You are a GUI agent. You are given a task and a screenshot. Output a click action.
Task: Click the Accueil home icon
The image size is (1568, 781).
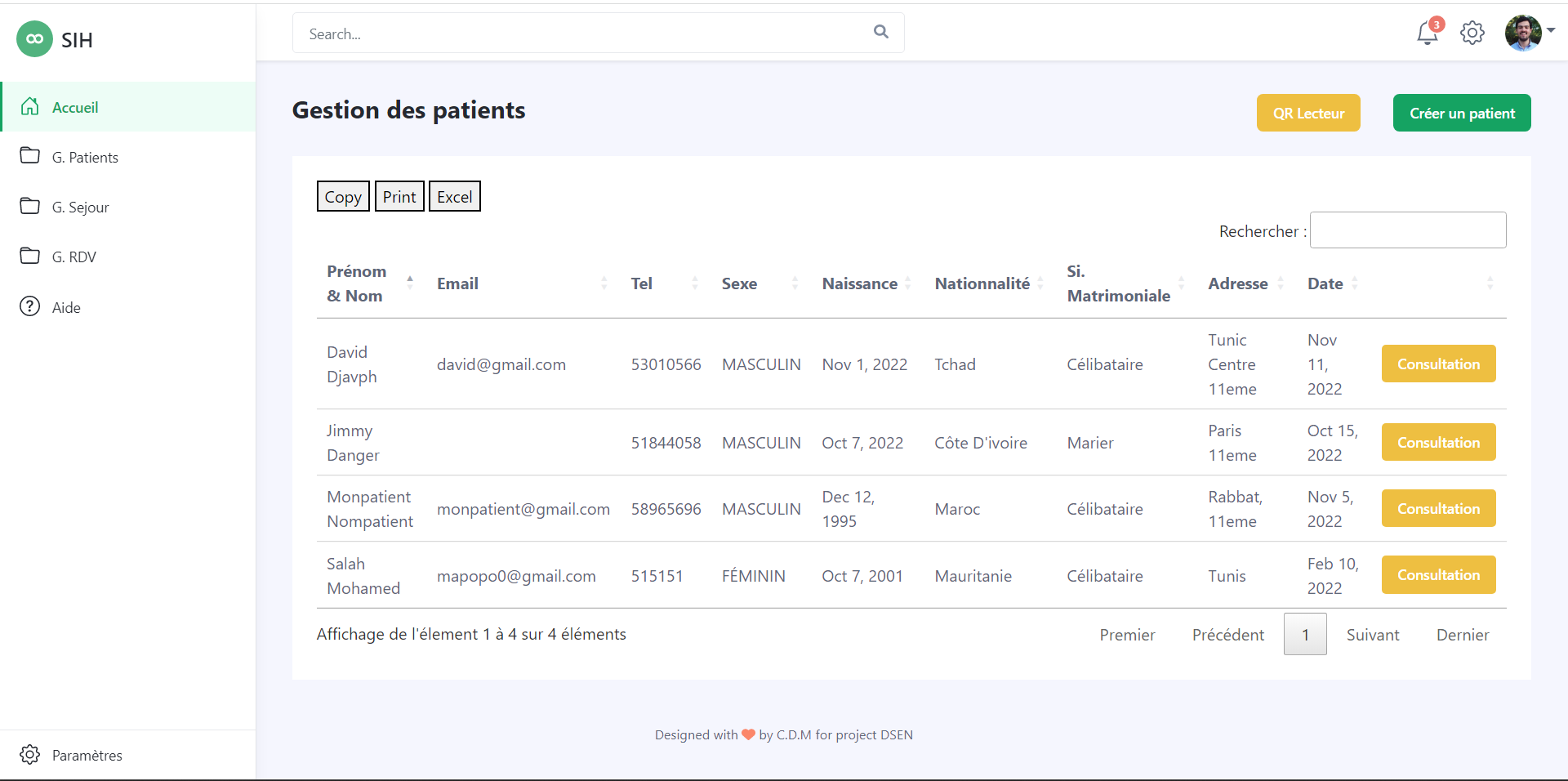coord(30,106)
